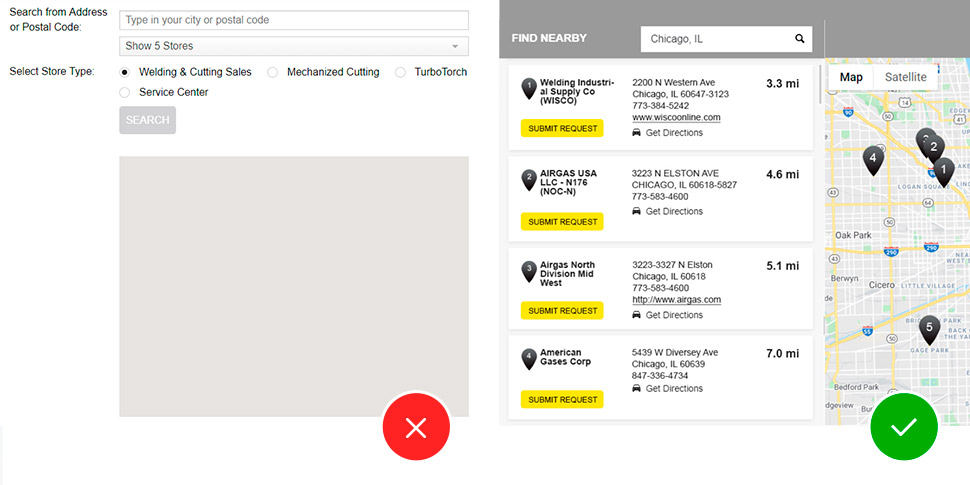Click numbered marker 2 beside AIRGAS USA LLC

529,179
